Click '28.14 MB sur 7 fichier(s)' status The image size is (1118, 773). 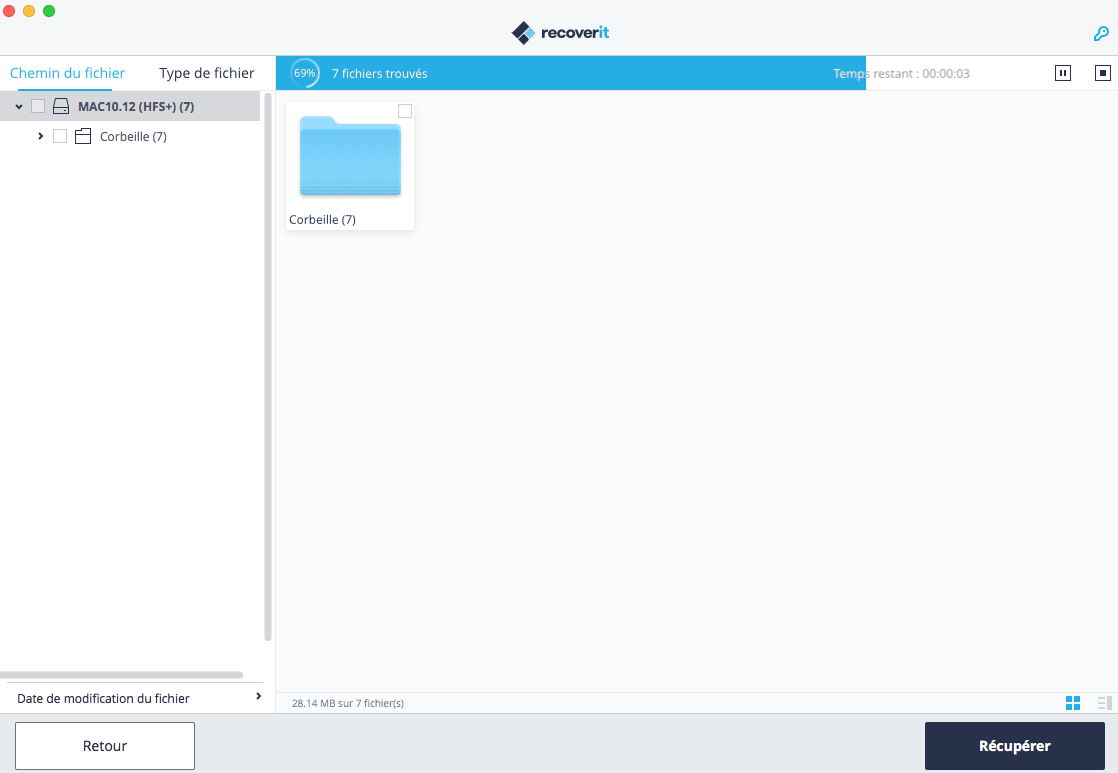coord(348,703)
